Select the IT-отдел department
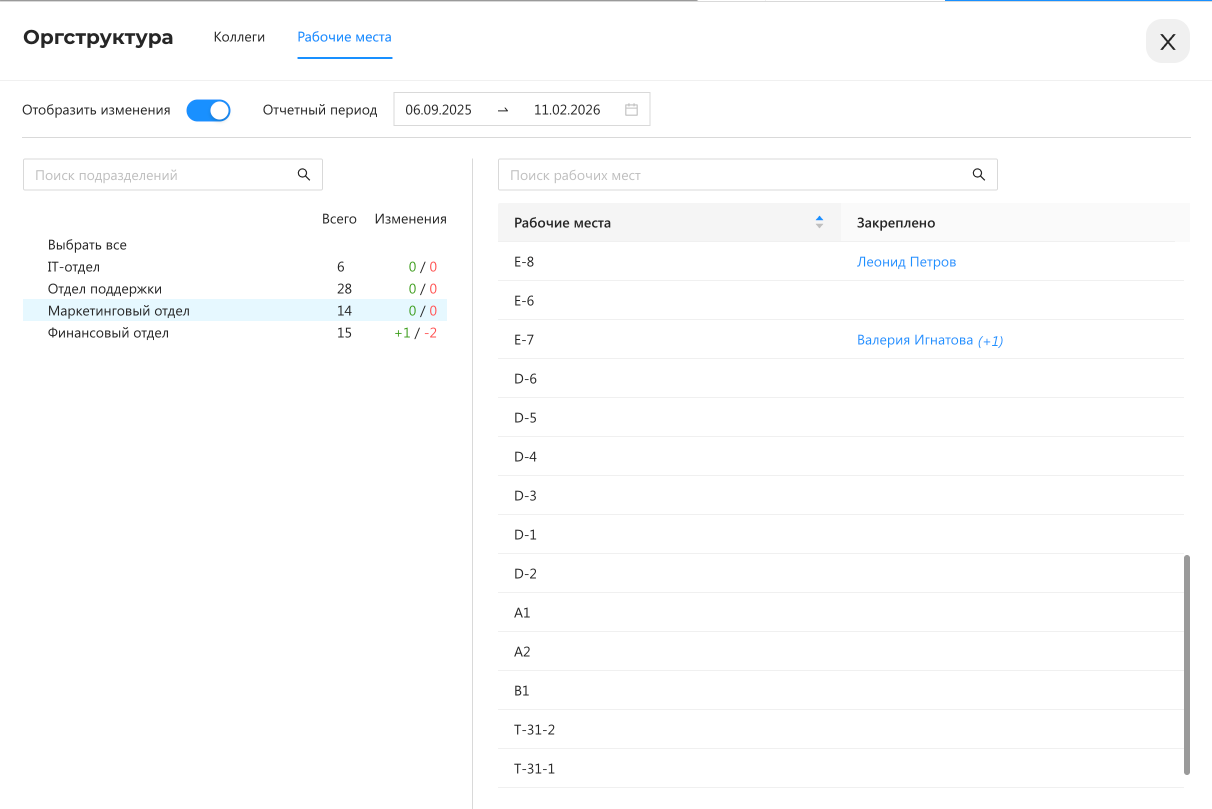Viewport: 1212px width, 809px height. (x=74, y=267)
